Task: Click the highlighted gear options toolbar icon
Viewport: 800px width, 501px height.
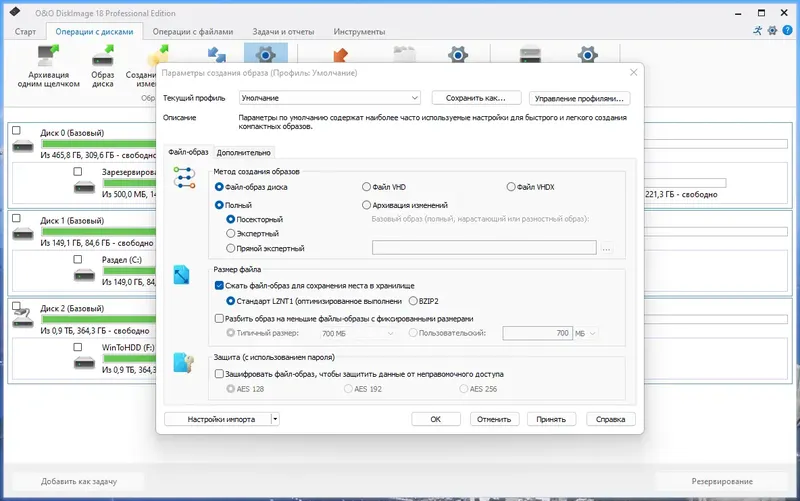Action: pos(265,54)
